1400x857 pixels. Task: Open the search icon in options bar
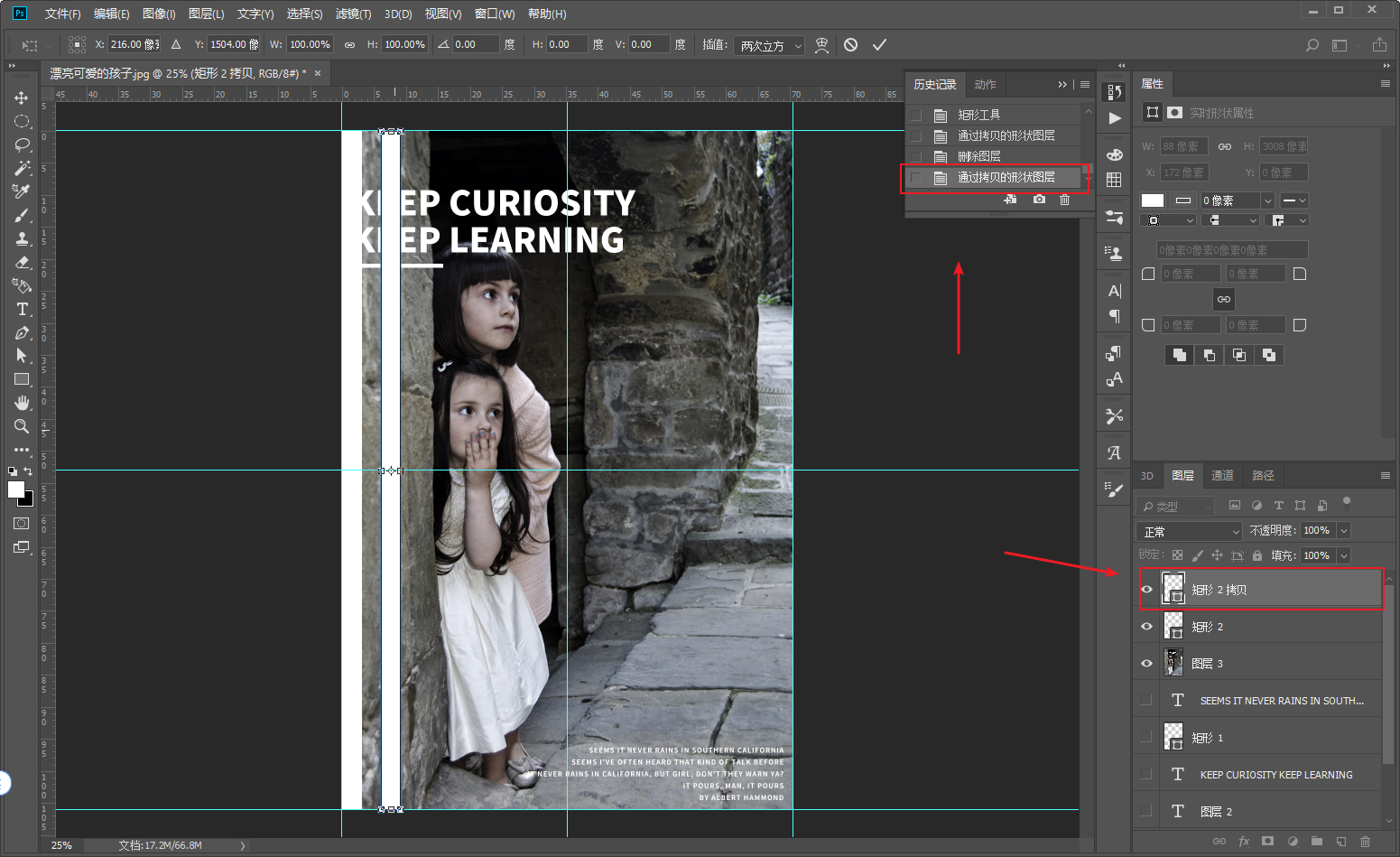point(1312,44)
